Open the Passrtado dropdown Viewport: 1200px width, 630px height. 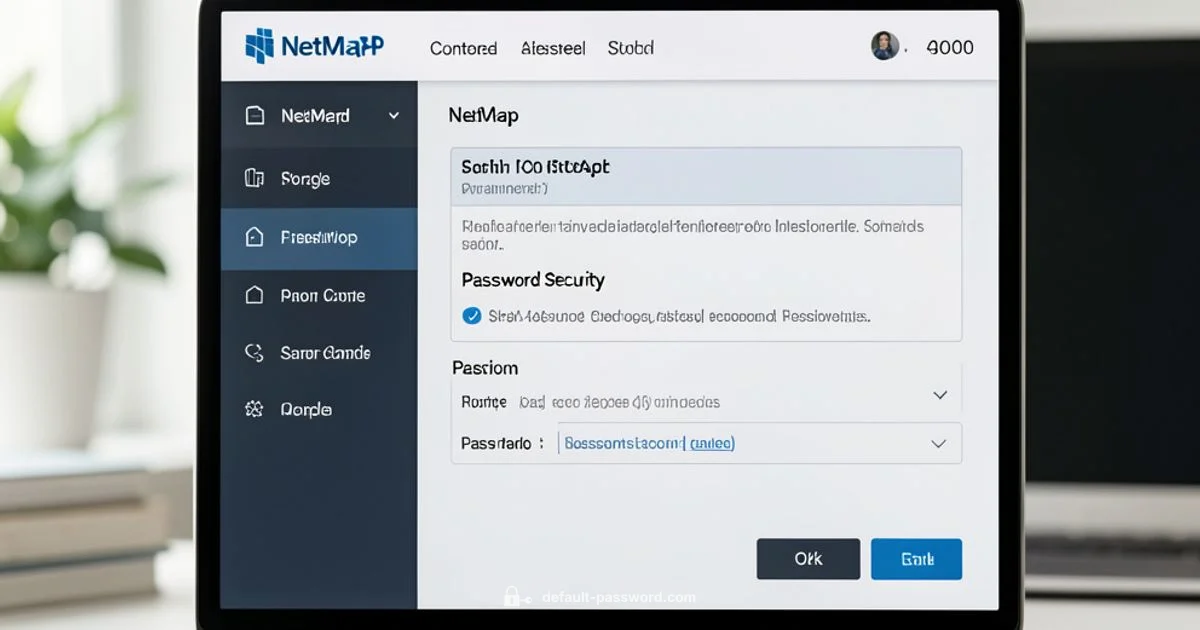937,443
